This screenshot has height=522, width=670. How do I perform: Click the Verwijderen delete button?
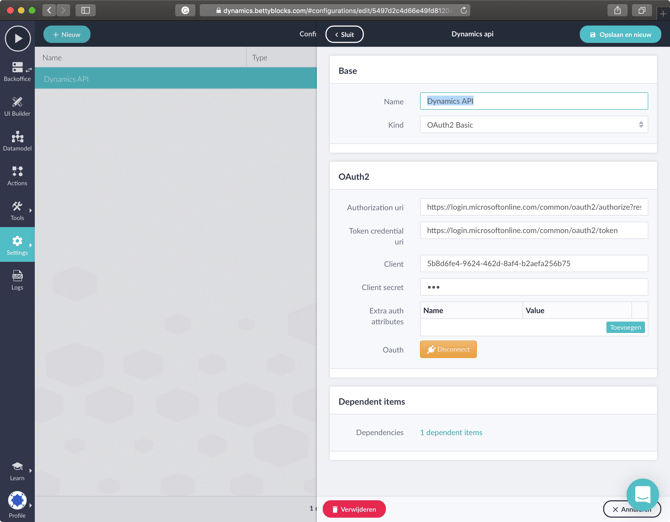[354, 509]
